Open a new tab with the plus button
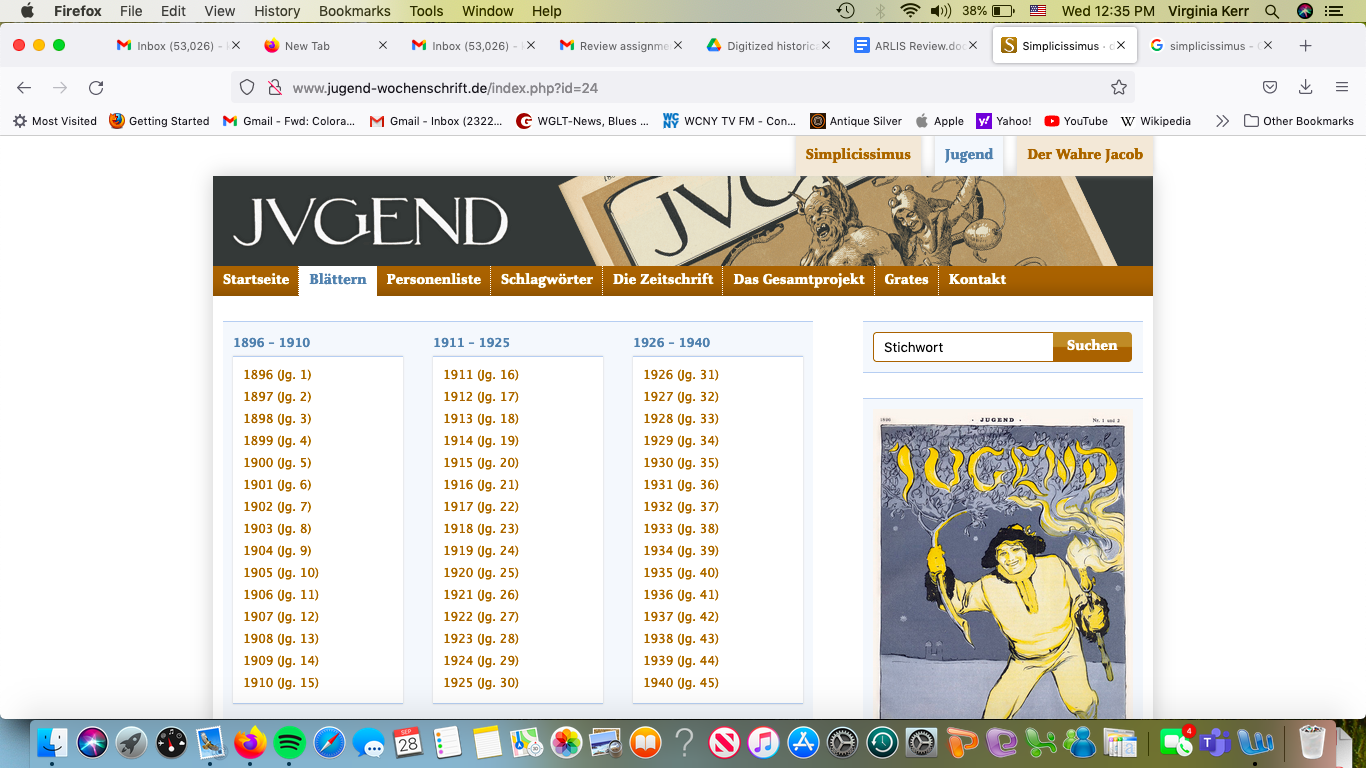Image resolution: width=1366 pixels, height=768 pixels. pos(1305,46)
